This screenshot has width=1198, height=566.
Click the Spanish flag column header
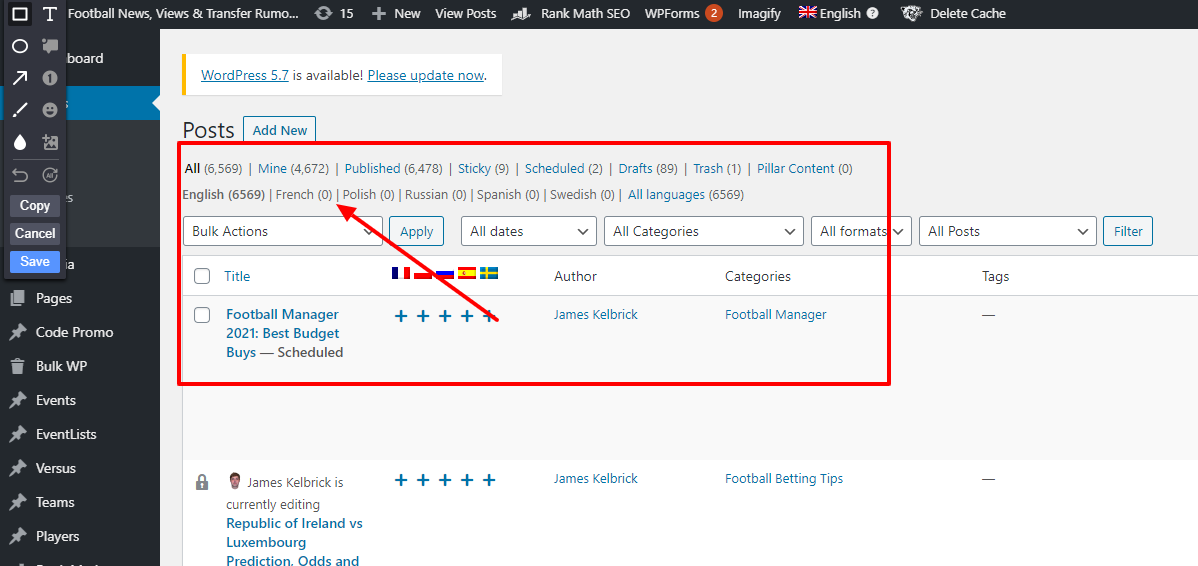pyautogui.click(x=467, y=273)
